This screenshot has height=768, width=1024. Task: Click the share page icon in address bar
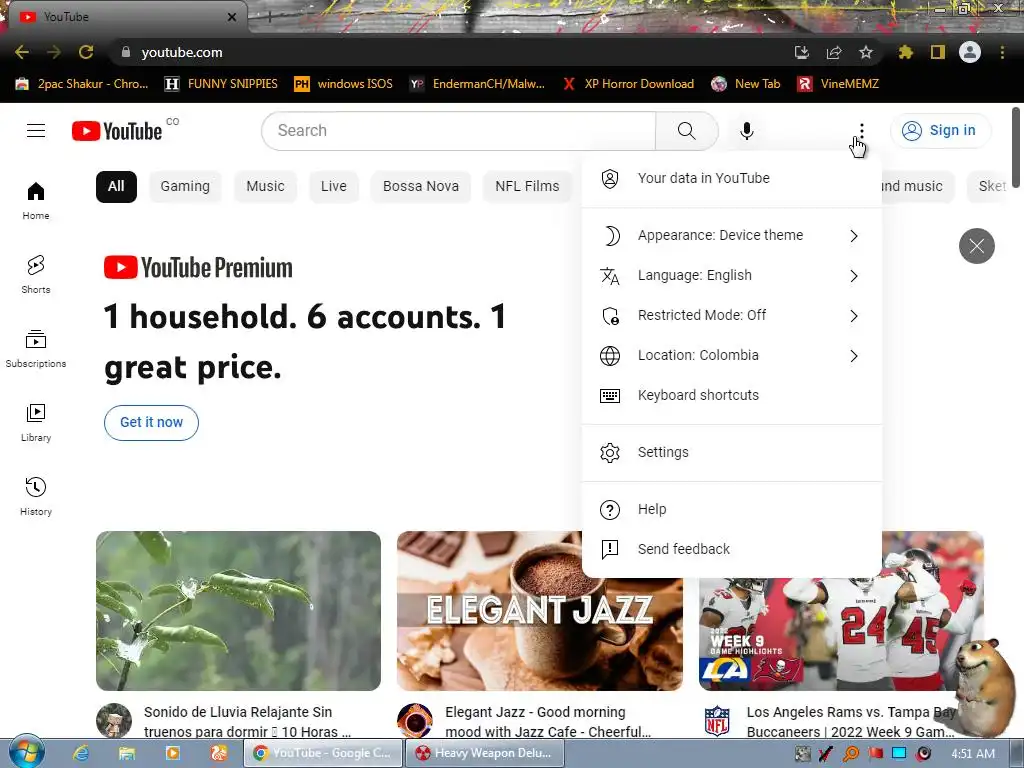point(834,52)
